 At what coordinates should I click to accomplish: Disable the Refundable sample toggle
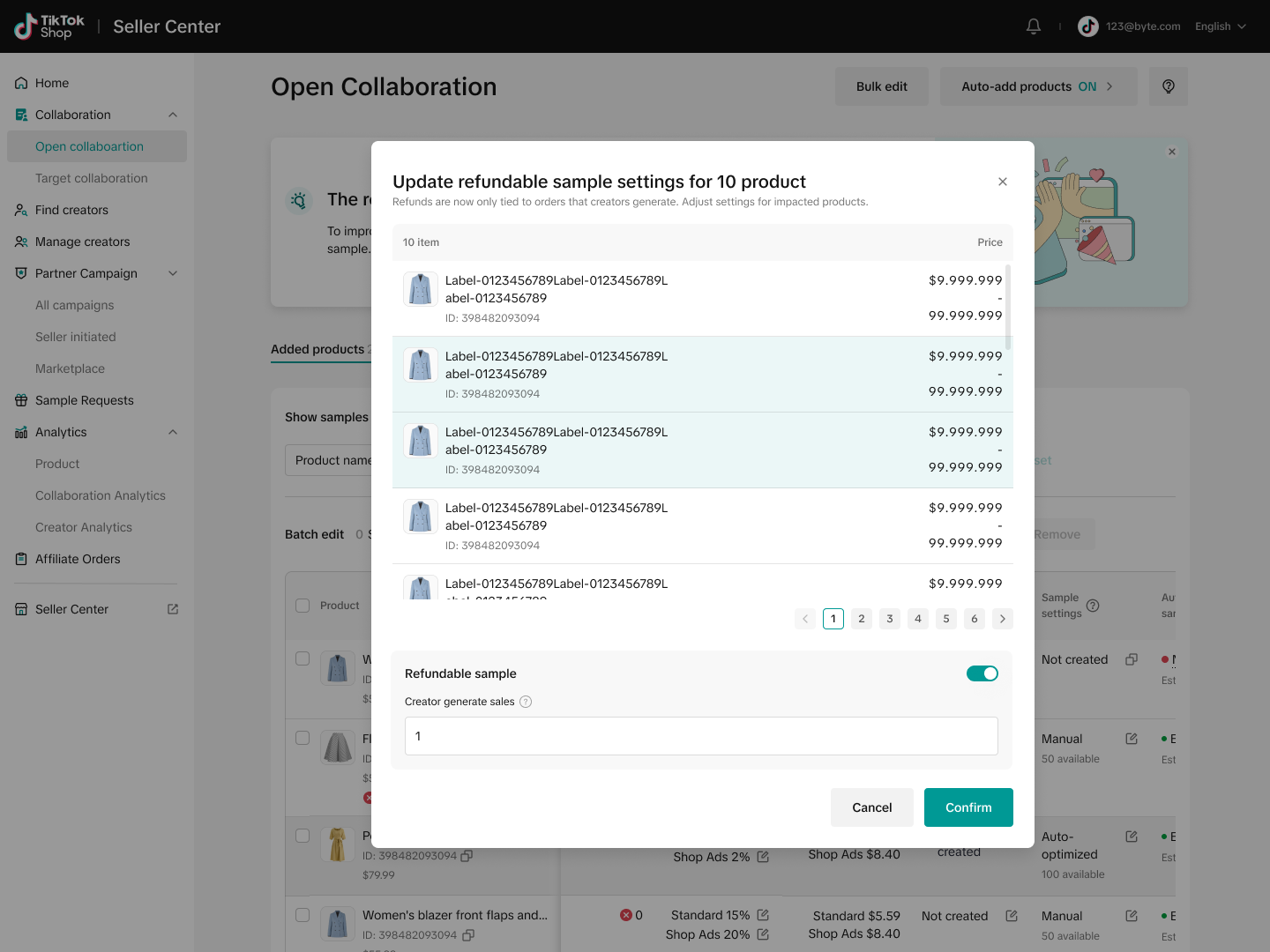click(982, 673)
